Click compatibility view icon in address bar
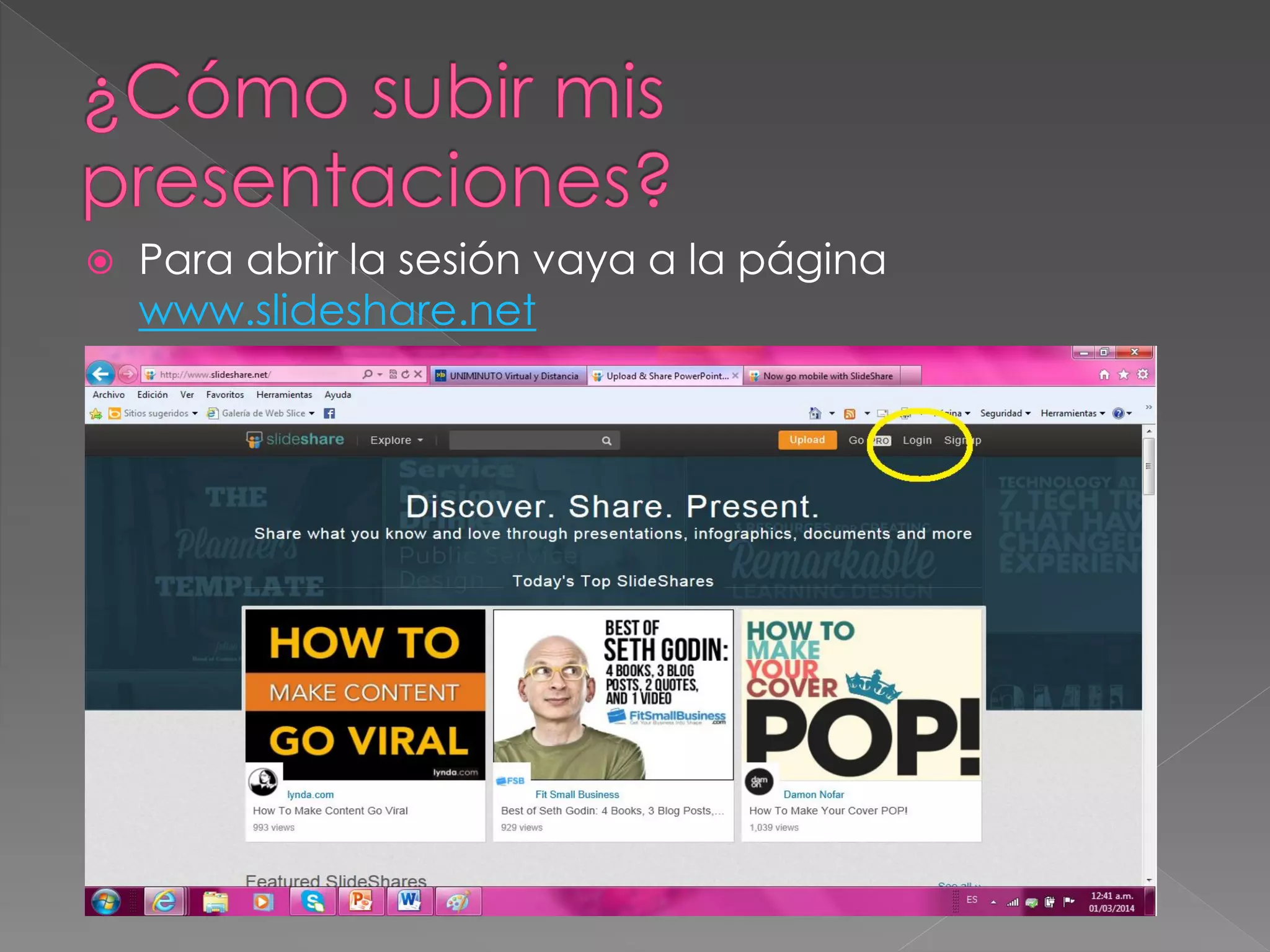The image size is (1270, 952). [x=393, y=374]
